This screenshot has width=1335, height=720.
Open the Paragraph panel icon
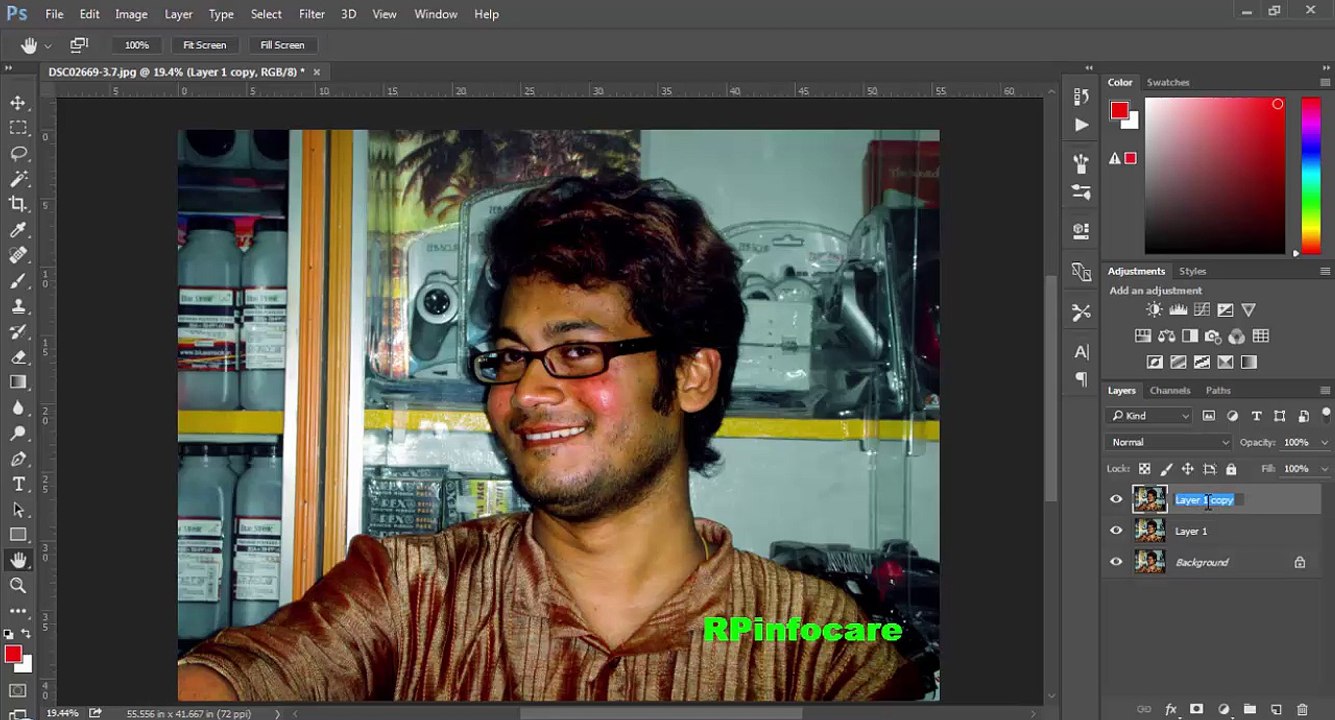point(1081,379)
